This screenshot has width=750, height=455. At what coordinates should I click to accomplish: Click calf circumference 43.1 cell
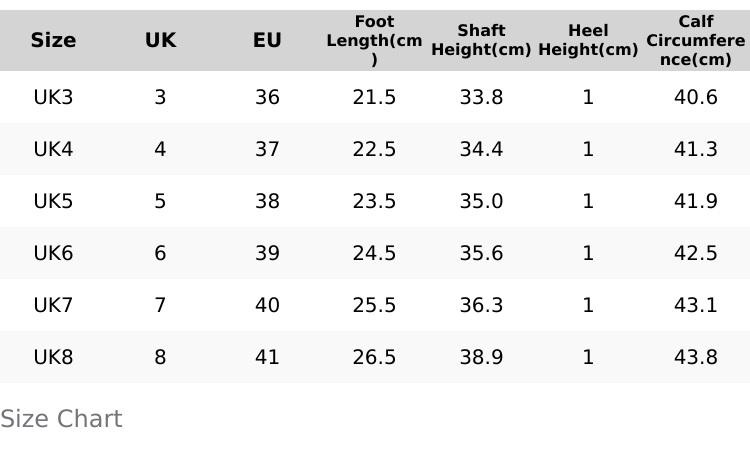click(x=695, y=305)
